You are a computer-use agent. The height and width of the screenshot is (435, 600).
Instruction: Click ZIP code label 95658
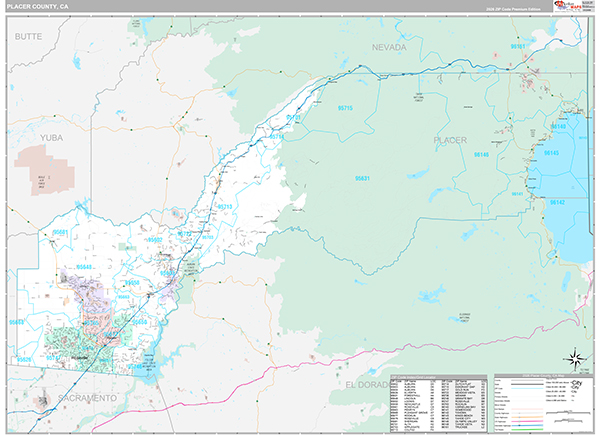click(132, 283)
